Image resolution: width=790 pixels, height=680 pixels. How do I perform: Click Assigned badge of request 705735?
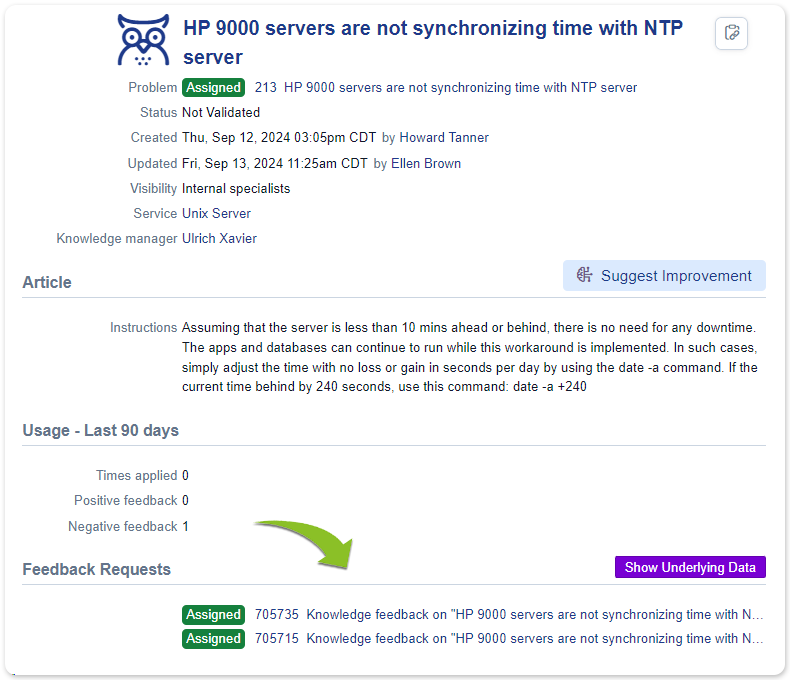(x=213, y=615)
